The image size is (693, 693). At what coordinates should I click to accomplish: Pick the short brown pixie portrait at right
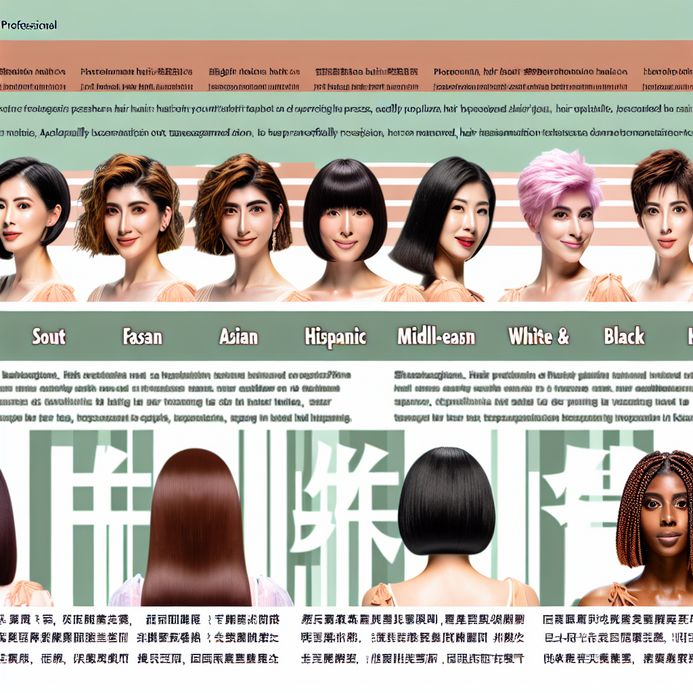tap(662, 222)
